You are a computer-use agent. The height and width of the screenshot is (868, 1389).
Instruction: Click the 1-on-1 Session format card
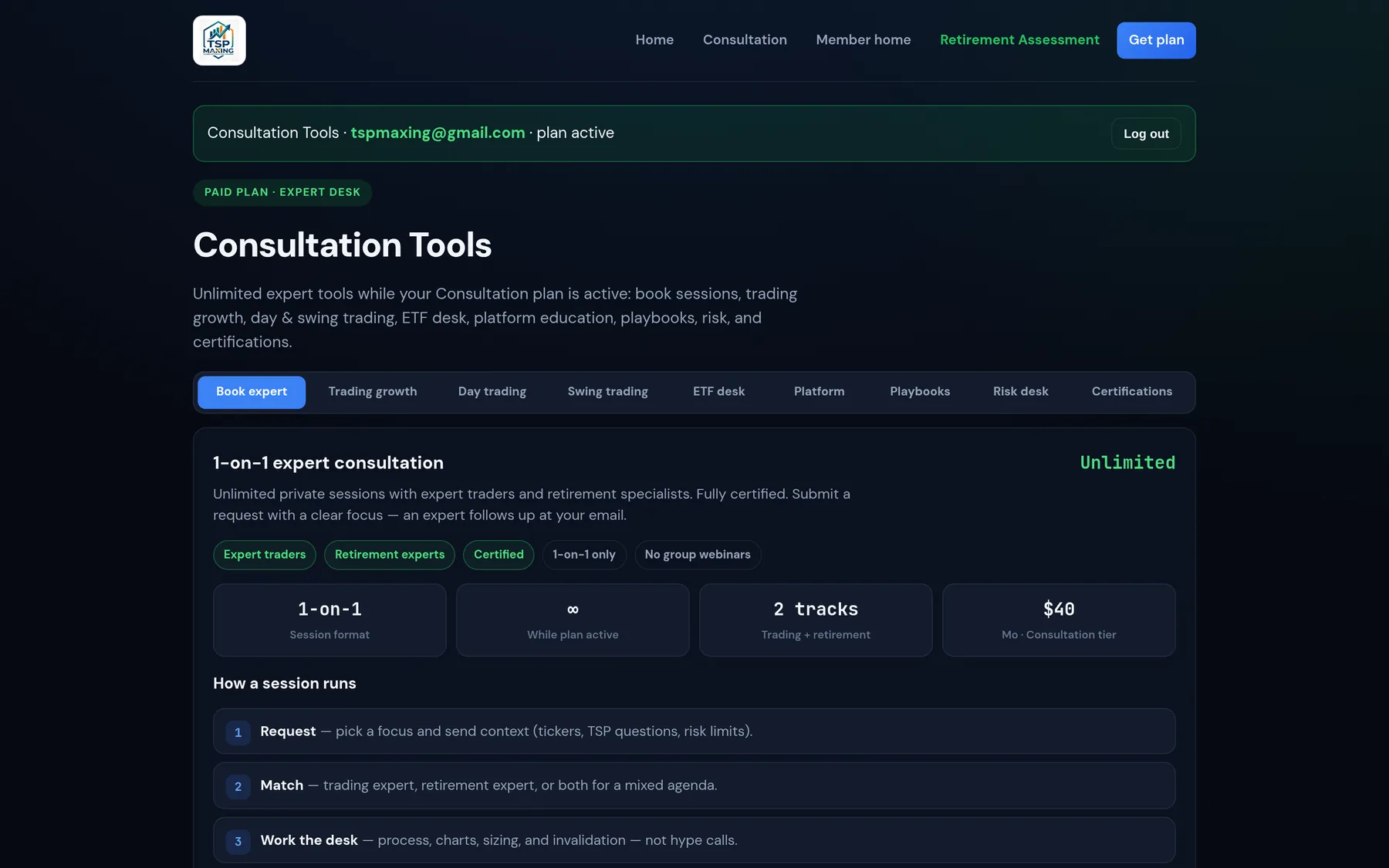[330, 620]
